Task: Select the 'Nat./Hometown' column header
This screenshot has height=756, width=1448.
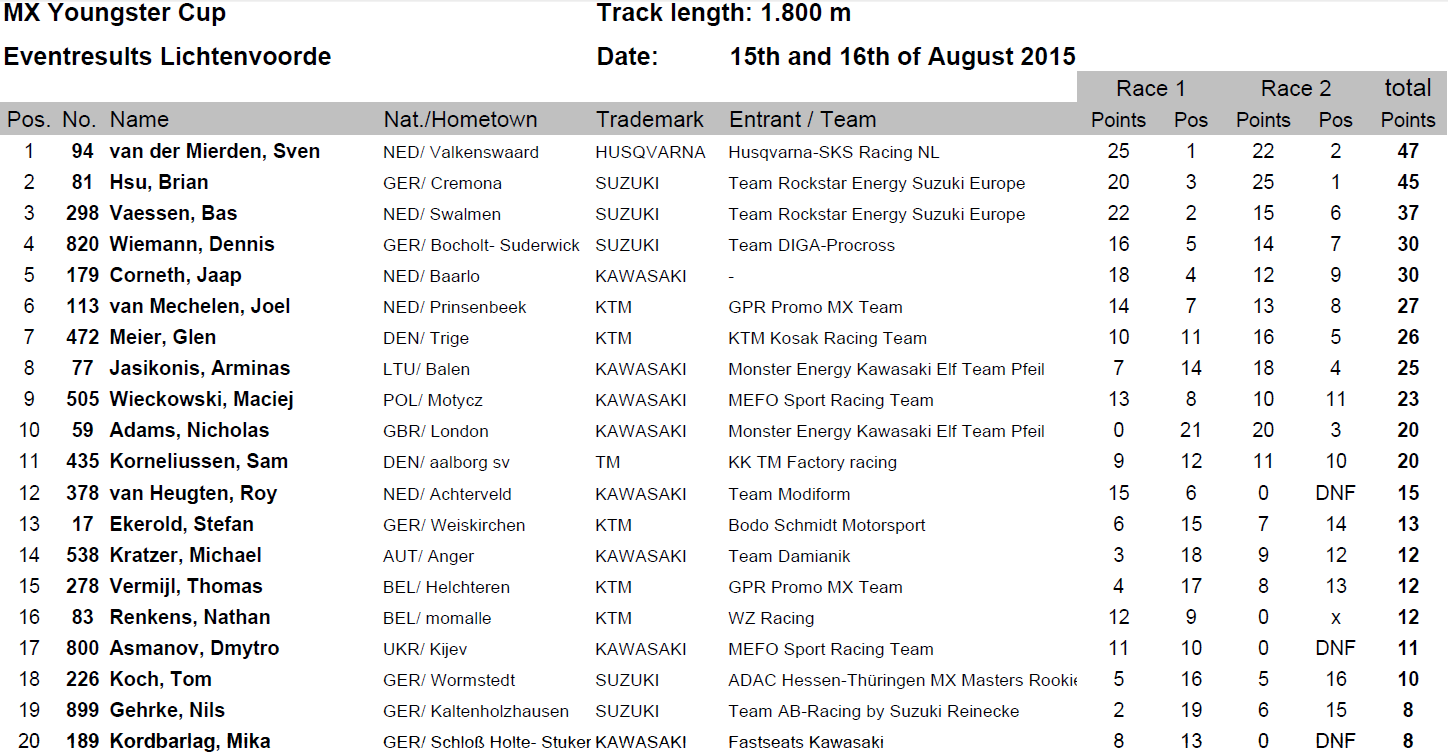Action: click(x=460, y=120)
